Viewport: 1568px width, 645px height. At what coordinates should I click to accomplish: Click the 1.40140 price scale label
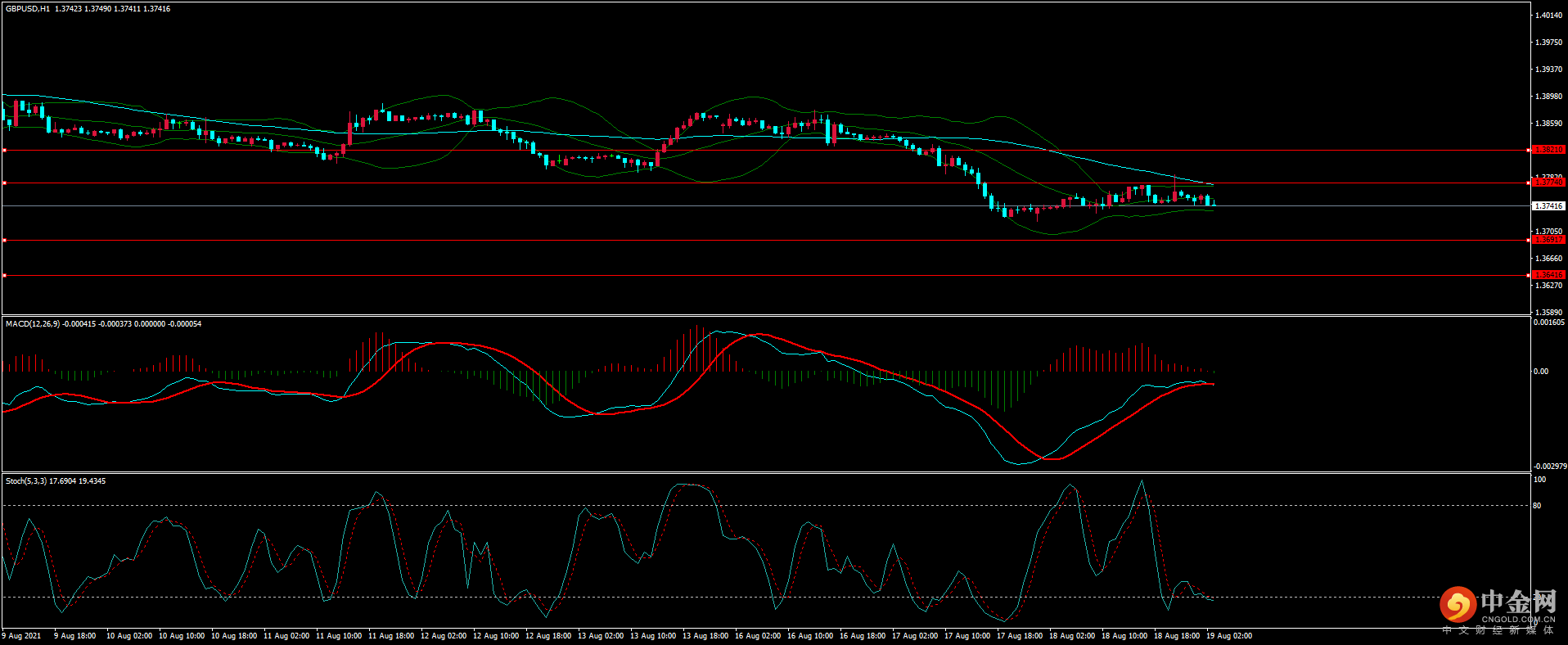pos(1548,16)
